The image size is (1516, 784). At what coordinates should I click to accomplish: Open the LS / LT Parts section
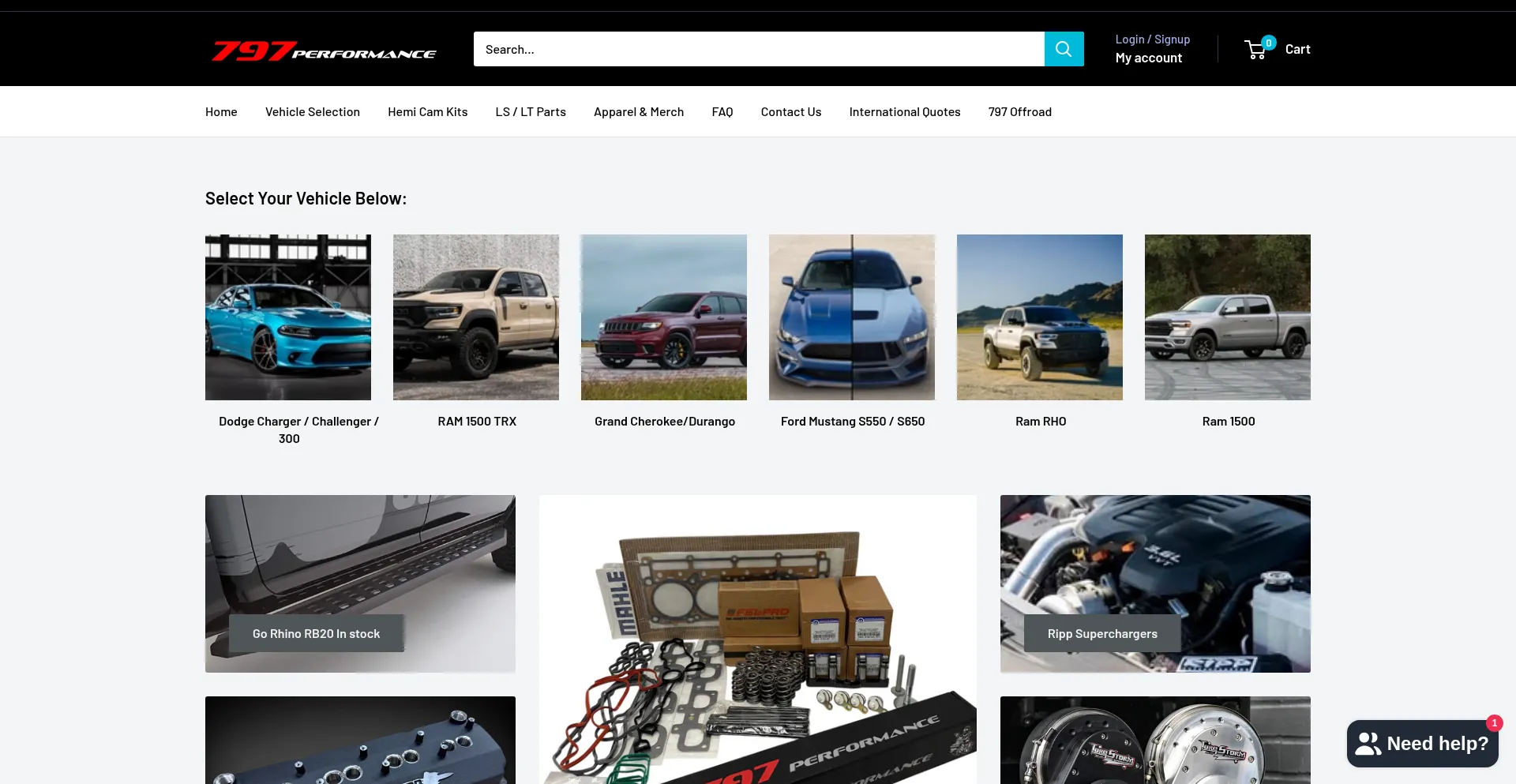(530, 111)
